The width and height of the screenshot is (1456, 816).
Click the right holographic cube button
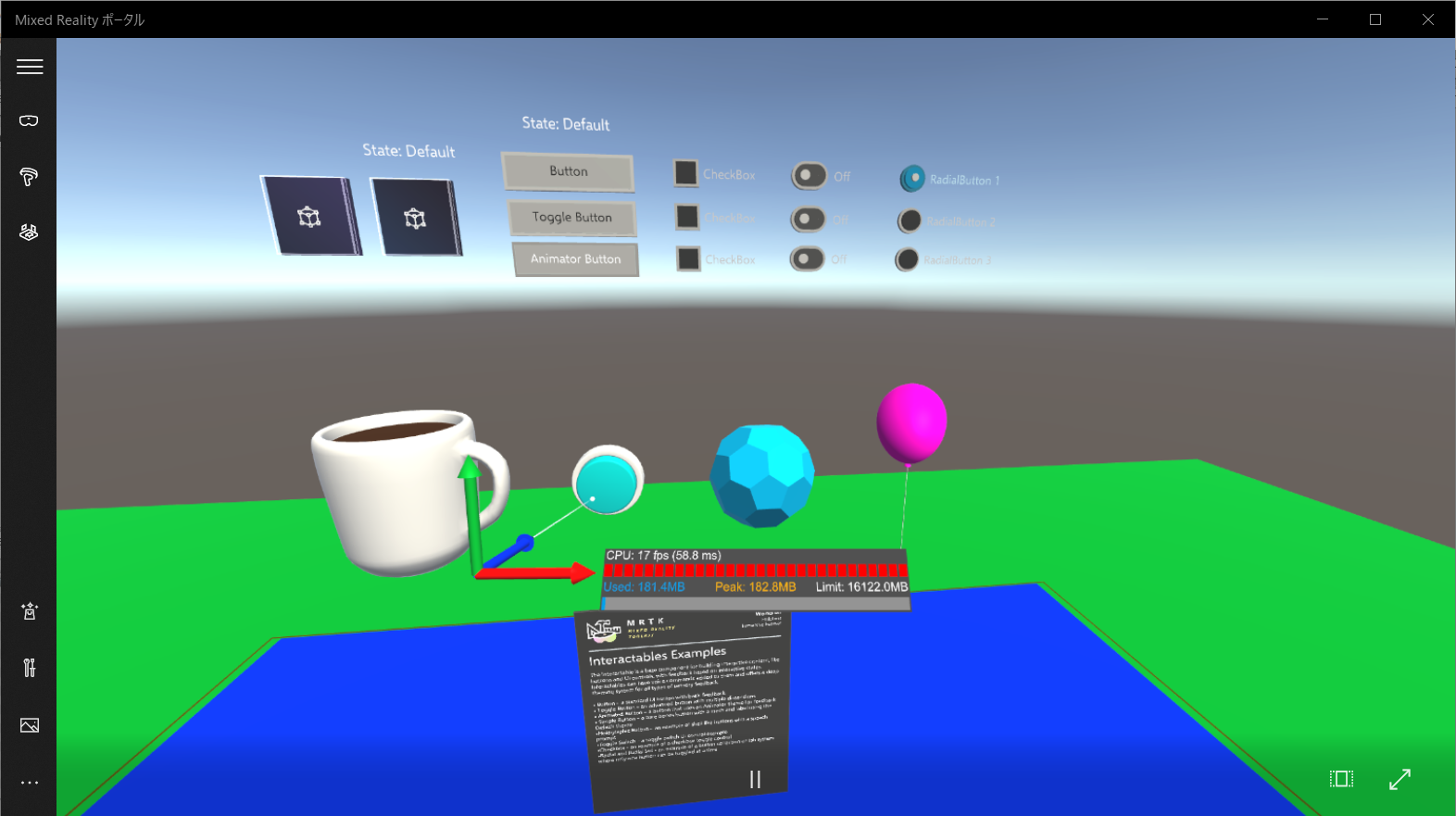416,217
